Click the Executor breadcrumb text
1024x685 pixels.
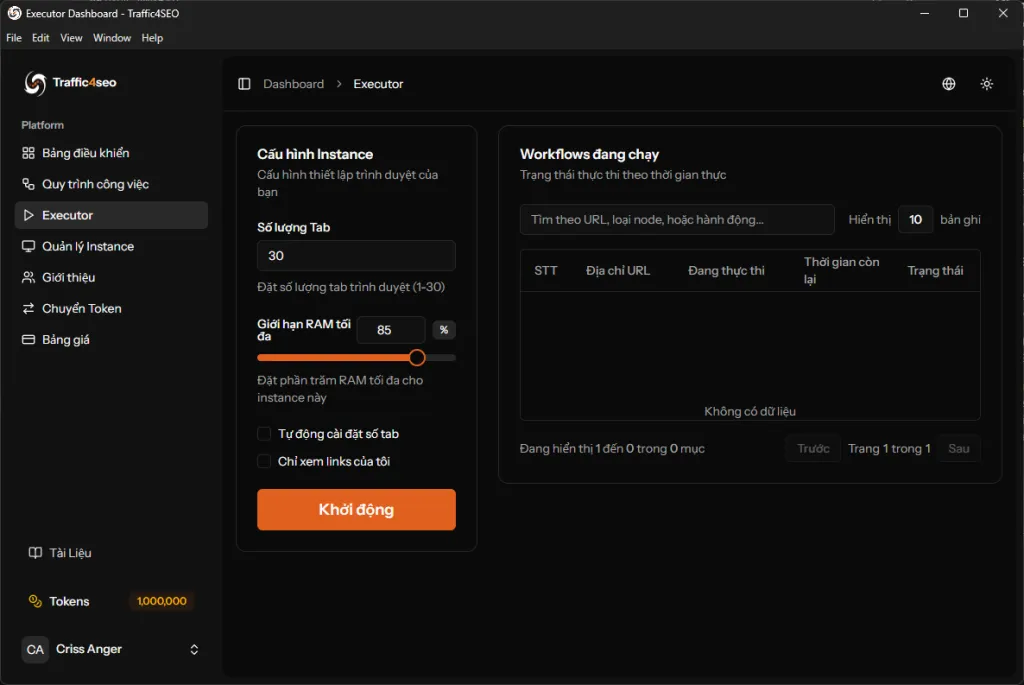point(378,84)
